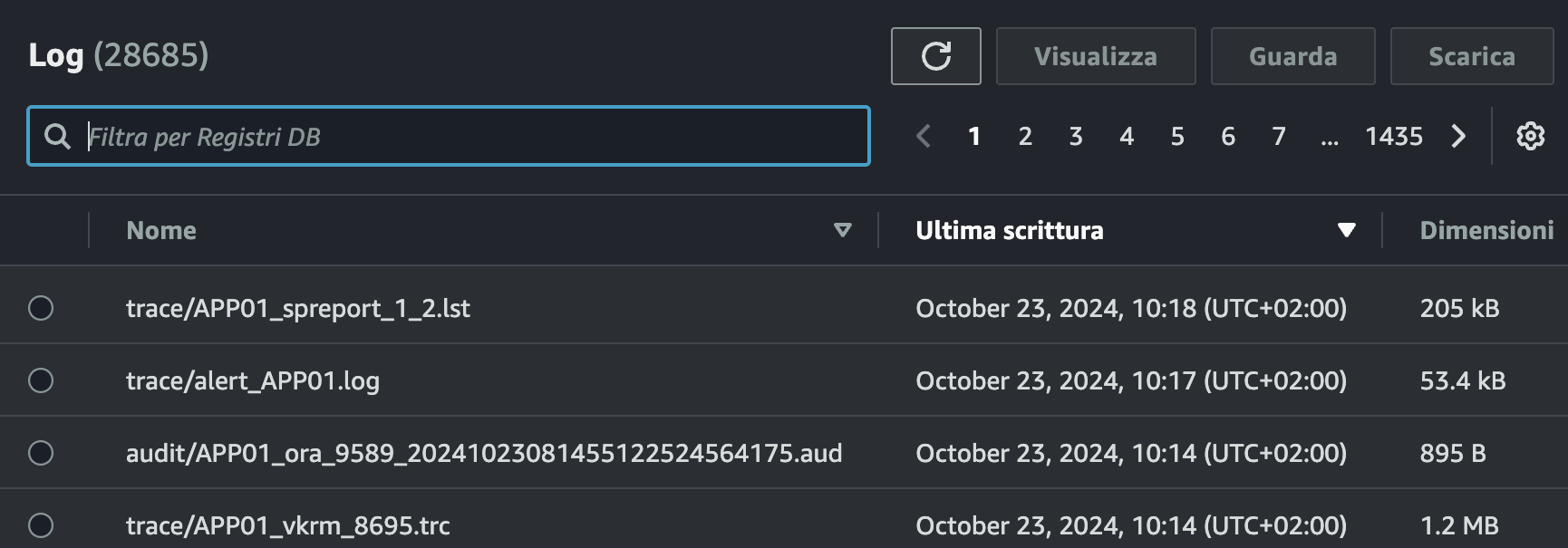Go to page 4
This screenshot has height=548, width=1568.
(1127, 136)
